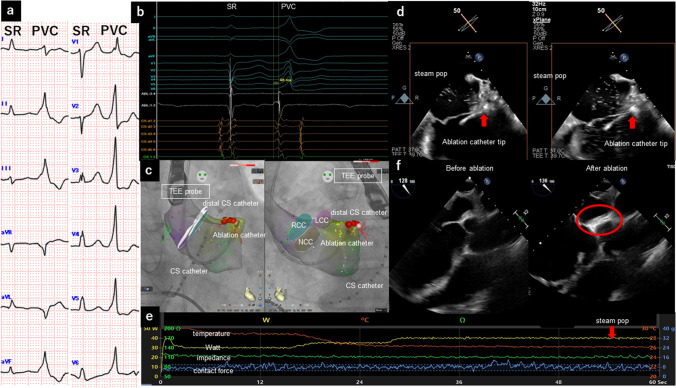Click the 128 degree angle dial before ablation
Screen dimensions: 676x388
[403, 188]
